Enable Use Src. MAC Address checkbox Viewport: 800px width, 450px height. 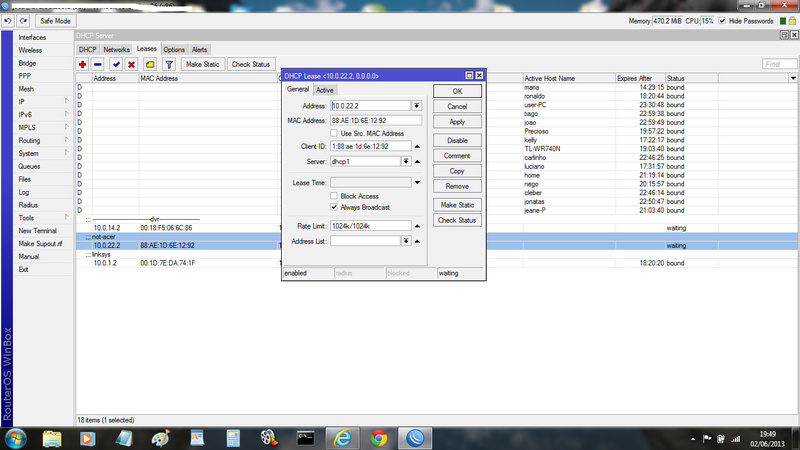pyautogui.click(x=334, y=133)
